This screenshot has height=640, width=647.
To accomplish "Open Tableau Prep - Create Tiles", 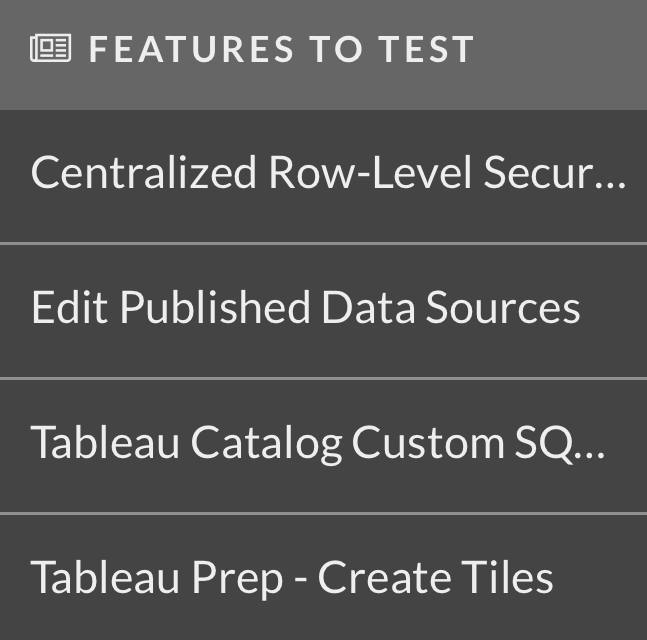I will [324, 578].
